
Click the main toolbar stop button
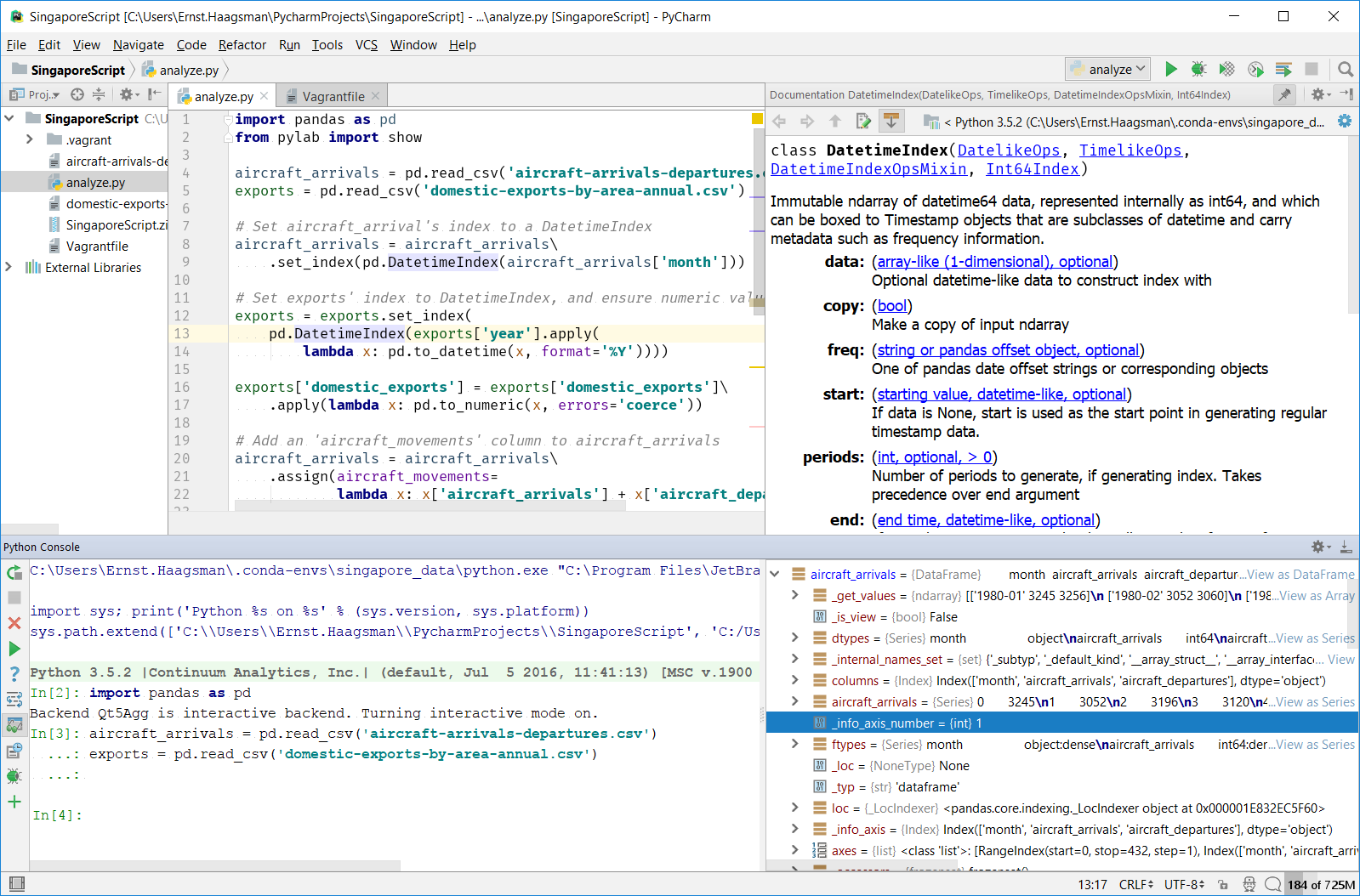1312,69
